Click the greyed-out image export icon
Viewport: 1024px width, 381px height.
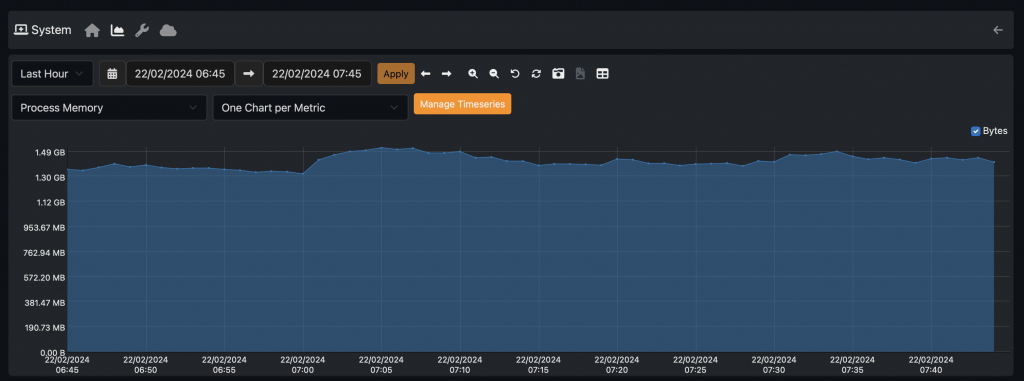coord(580,74)
